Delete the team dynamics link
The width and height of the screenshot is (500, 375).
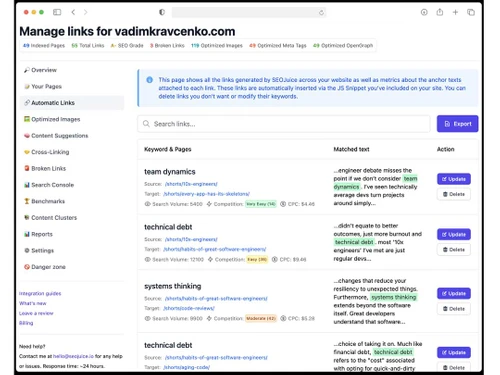[454, 194]
